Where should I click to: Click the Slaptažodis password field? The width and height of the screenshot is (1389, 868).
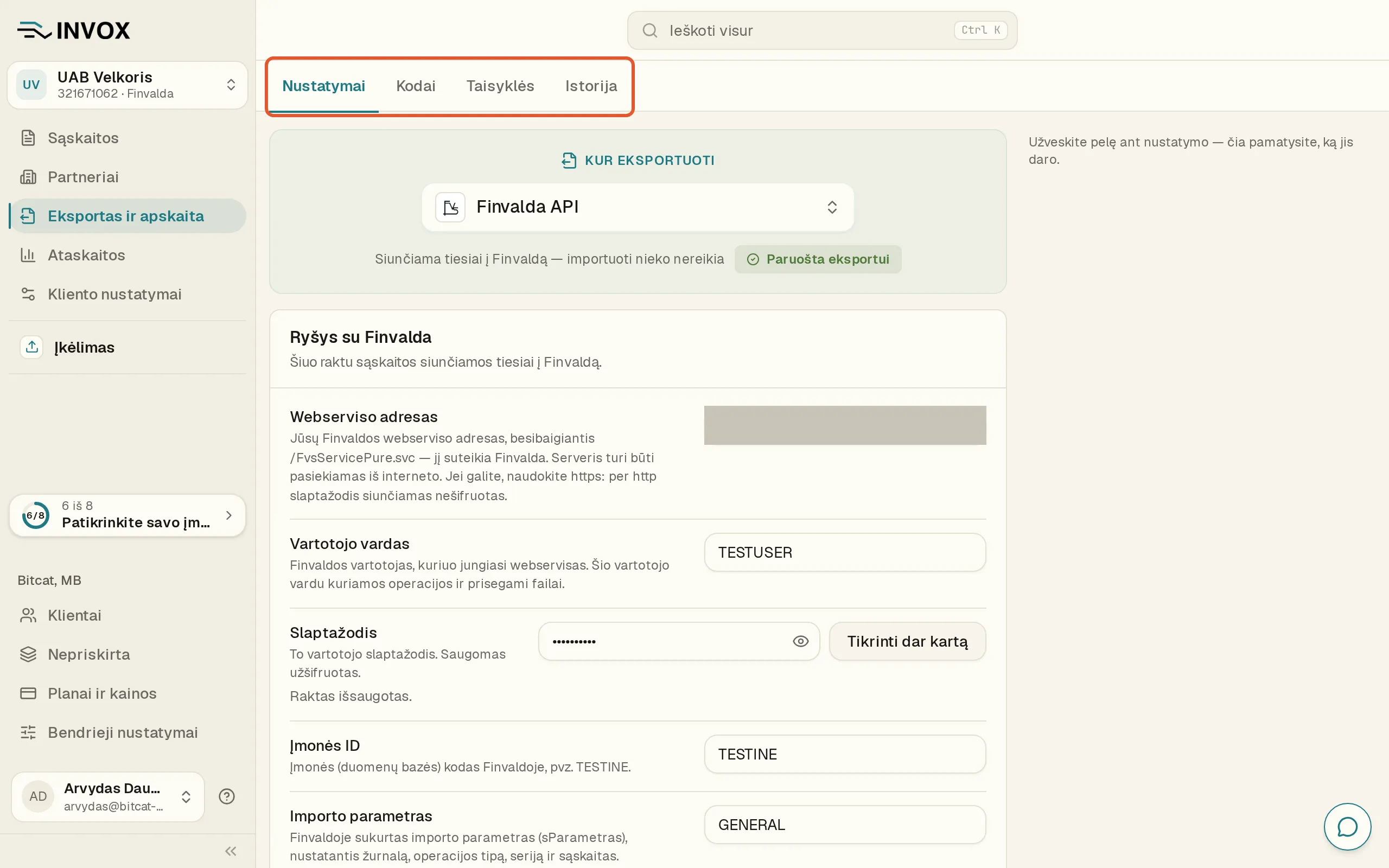(679, 641)
